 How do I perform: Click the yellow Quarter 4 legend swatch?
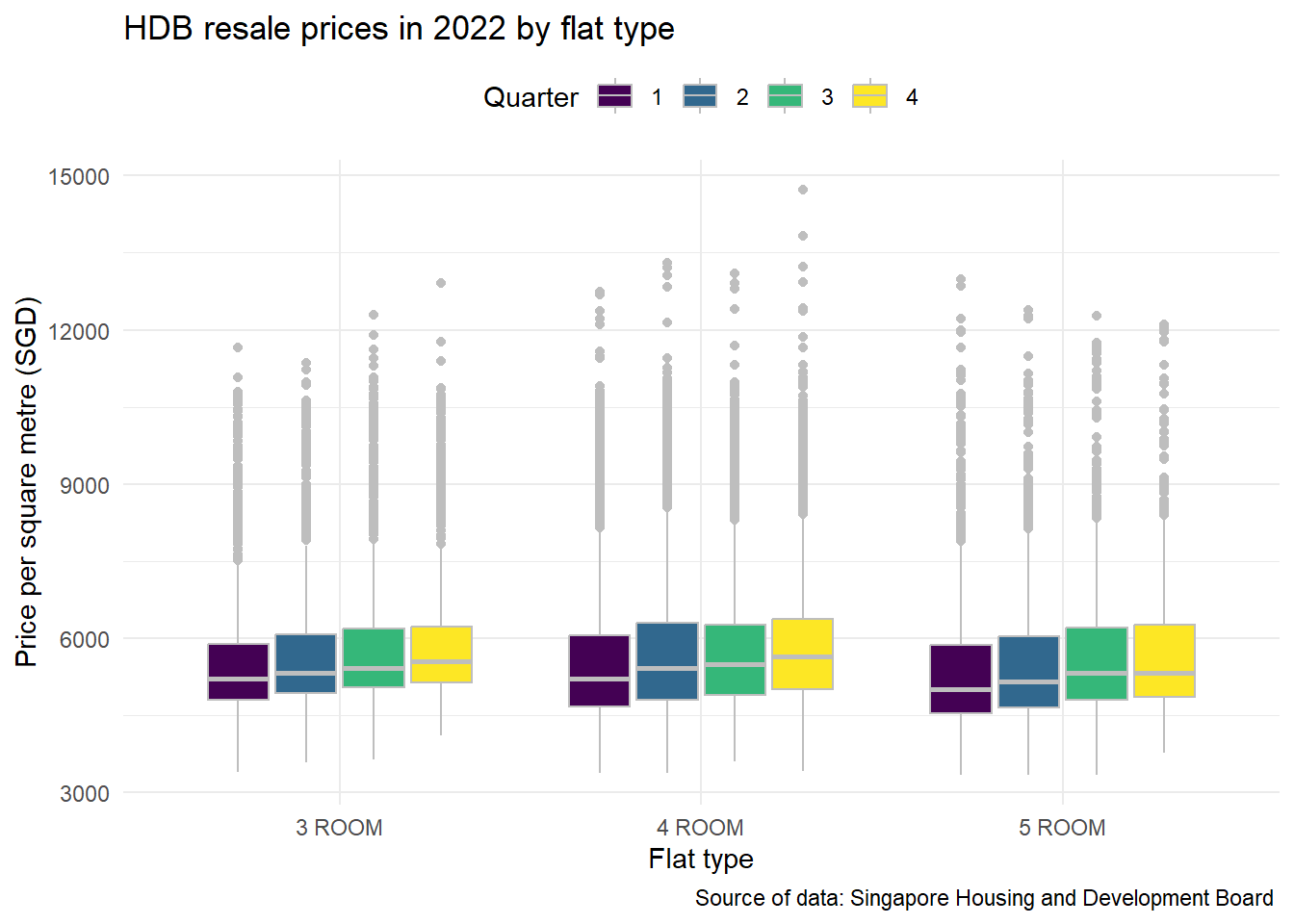pos(869,96)
